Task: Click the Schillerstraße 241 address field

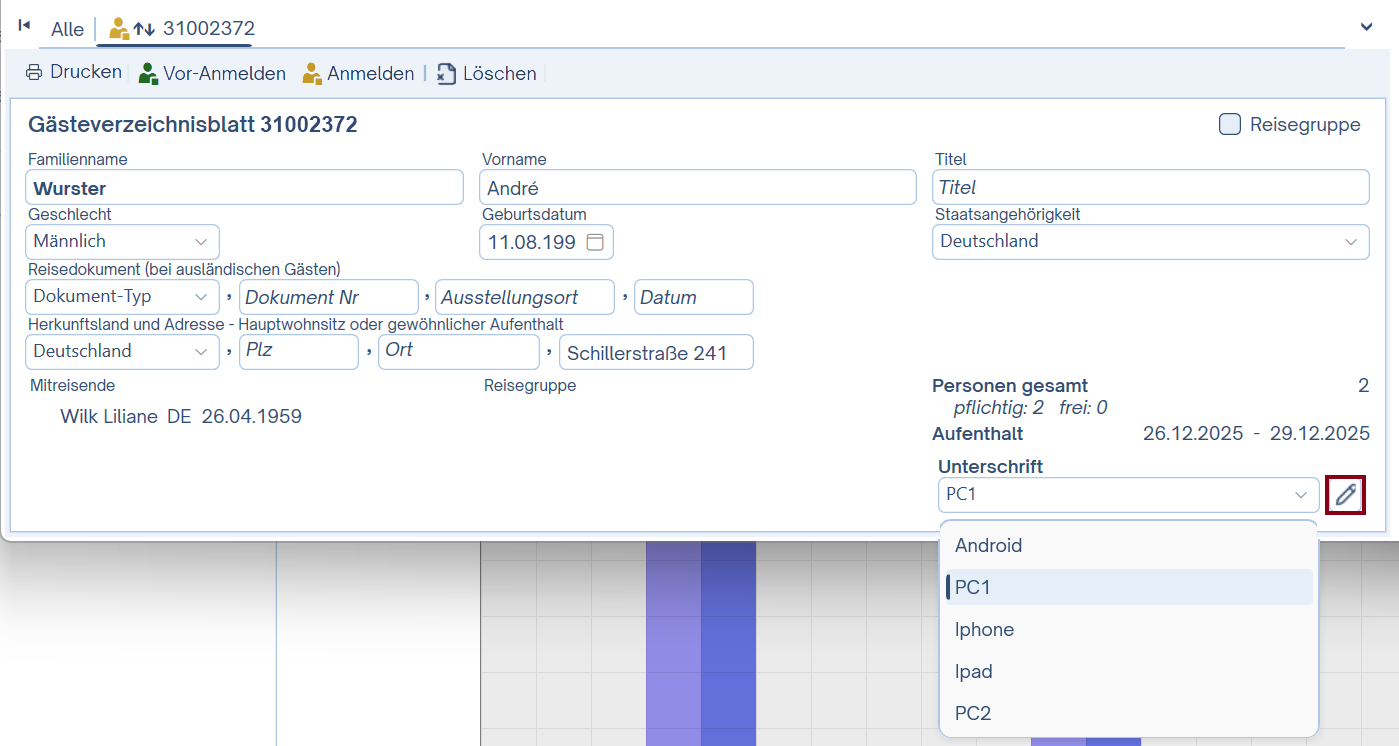Action: pos(656,353)
